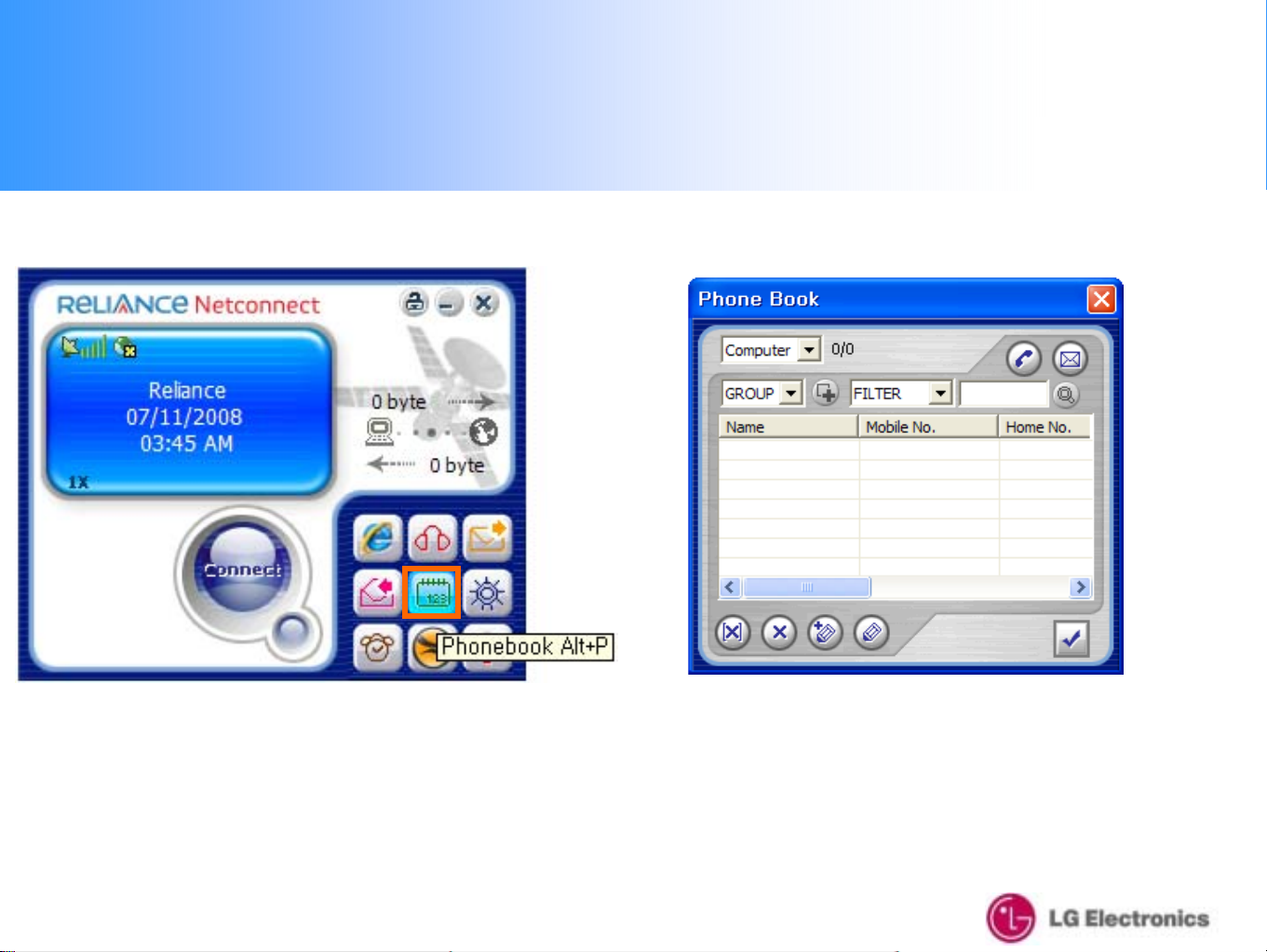Click the horizontal scrollbar left arrow

pos(730,587)
